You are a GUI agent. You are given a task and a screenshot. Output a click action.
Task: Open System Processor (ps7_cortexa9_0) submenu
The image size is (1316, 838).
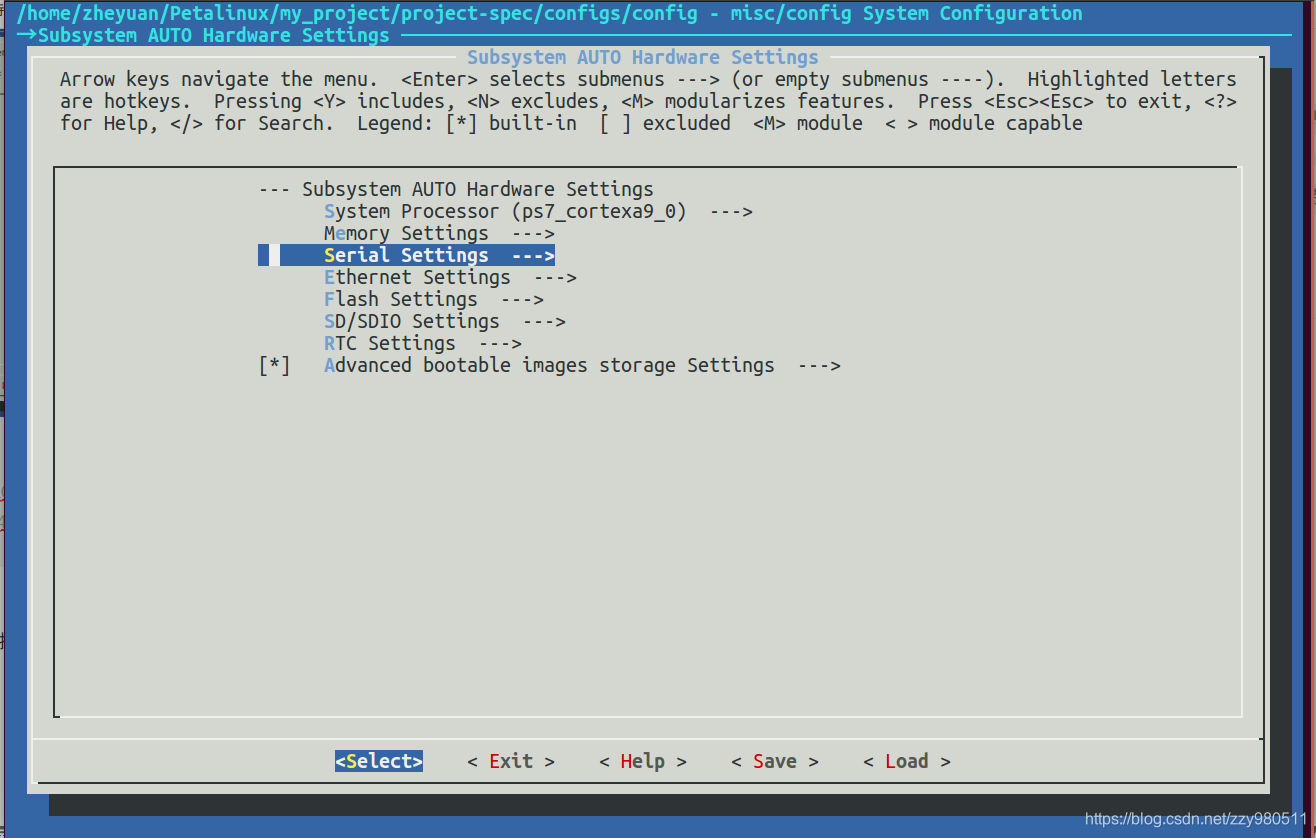[538, 212]
